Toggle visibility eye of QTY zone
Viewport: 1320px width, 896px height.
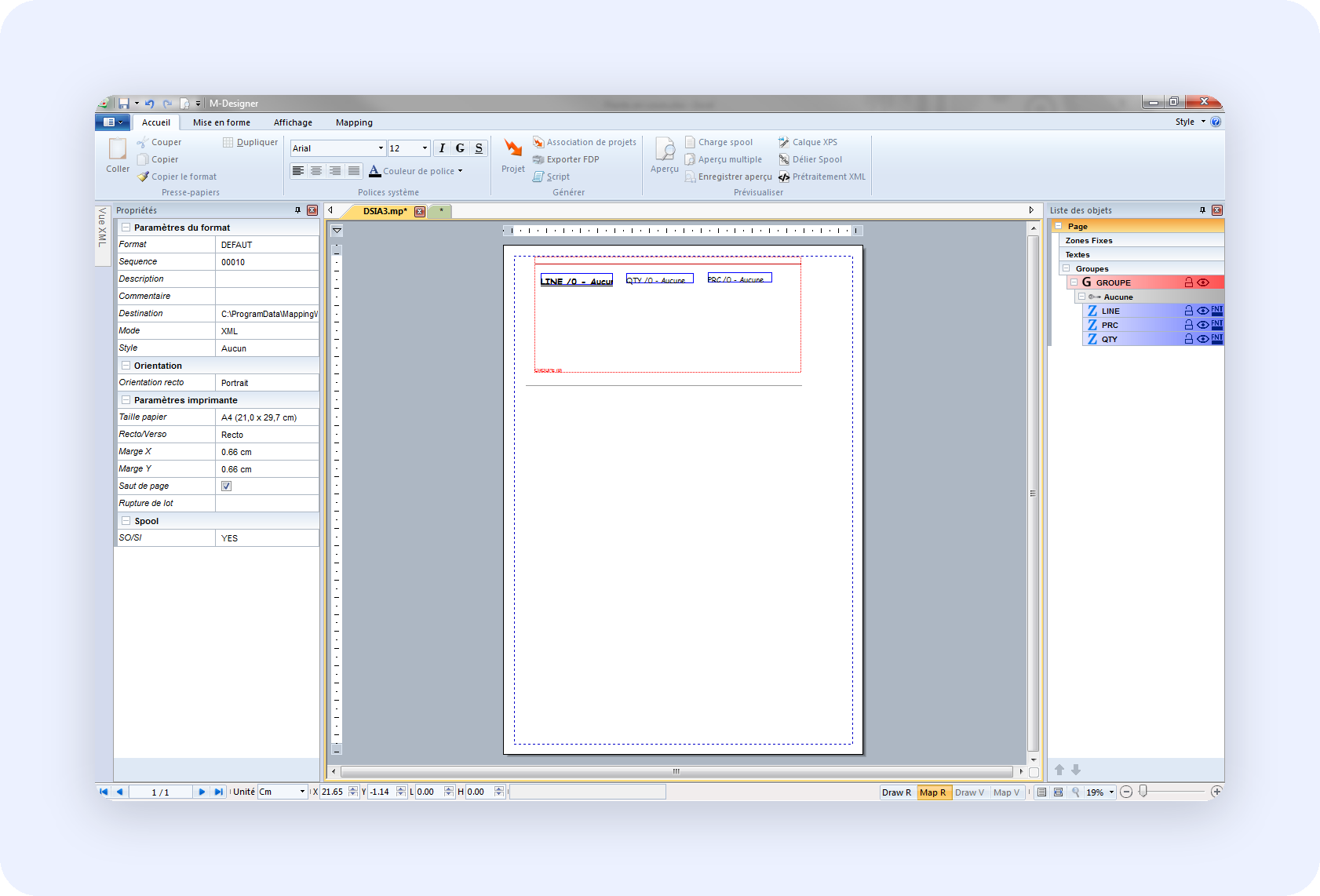point(1202,339)
